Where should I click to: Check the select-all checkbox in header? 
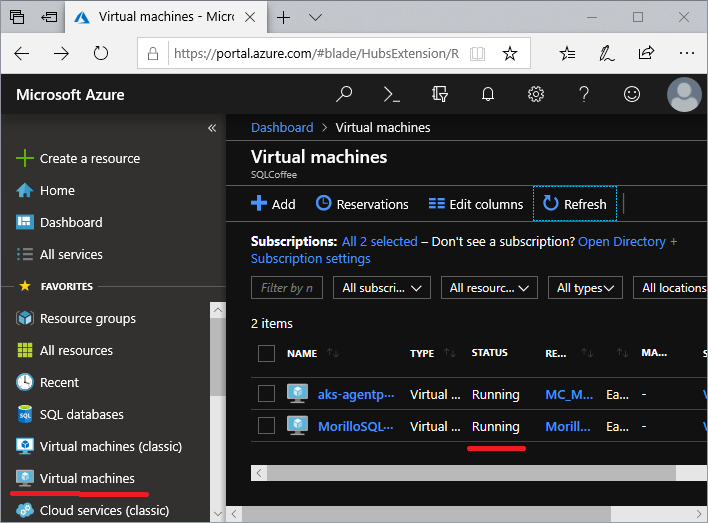(x=266, y=353)
